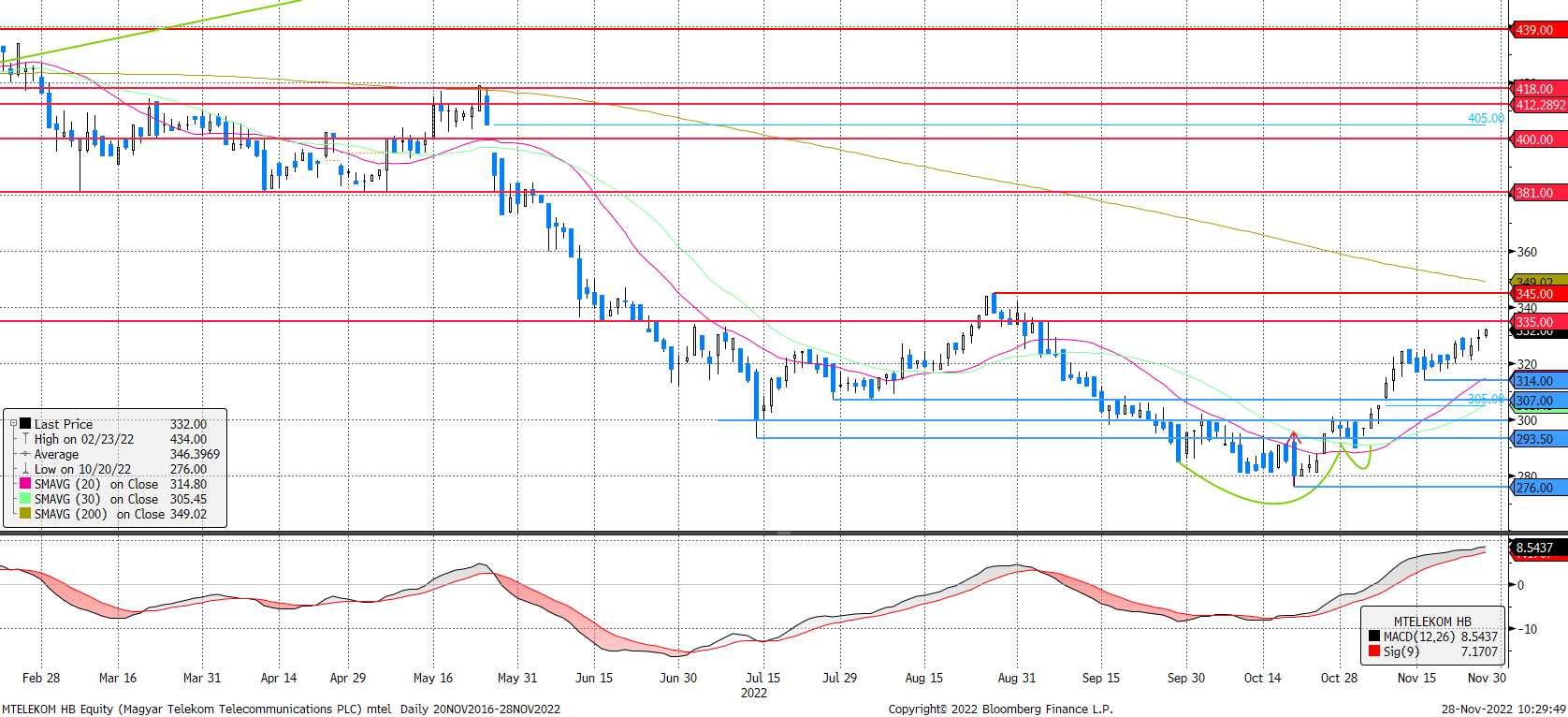Click the SMAVG (20) value 314.80
This screenshot has height=717, width=1568.
(188, 484)
